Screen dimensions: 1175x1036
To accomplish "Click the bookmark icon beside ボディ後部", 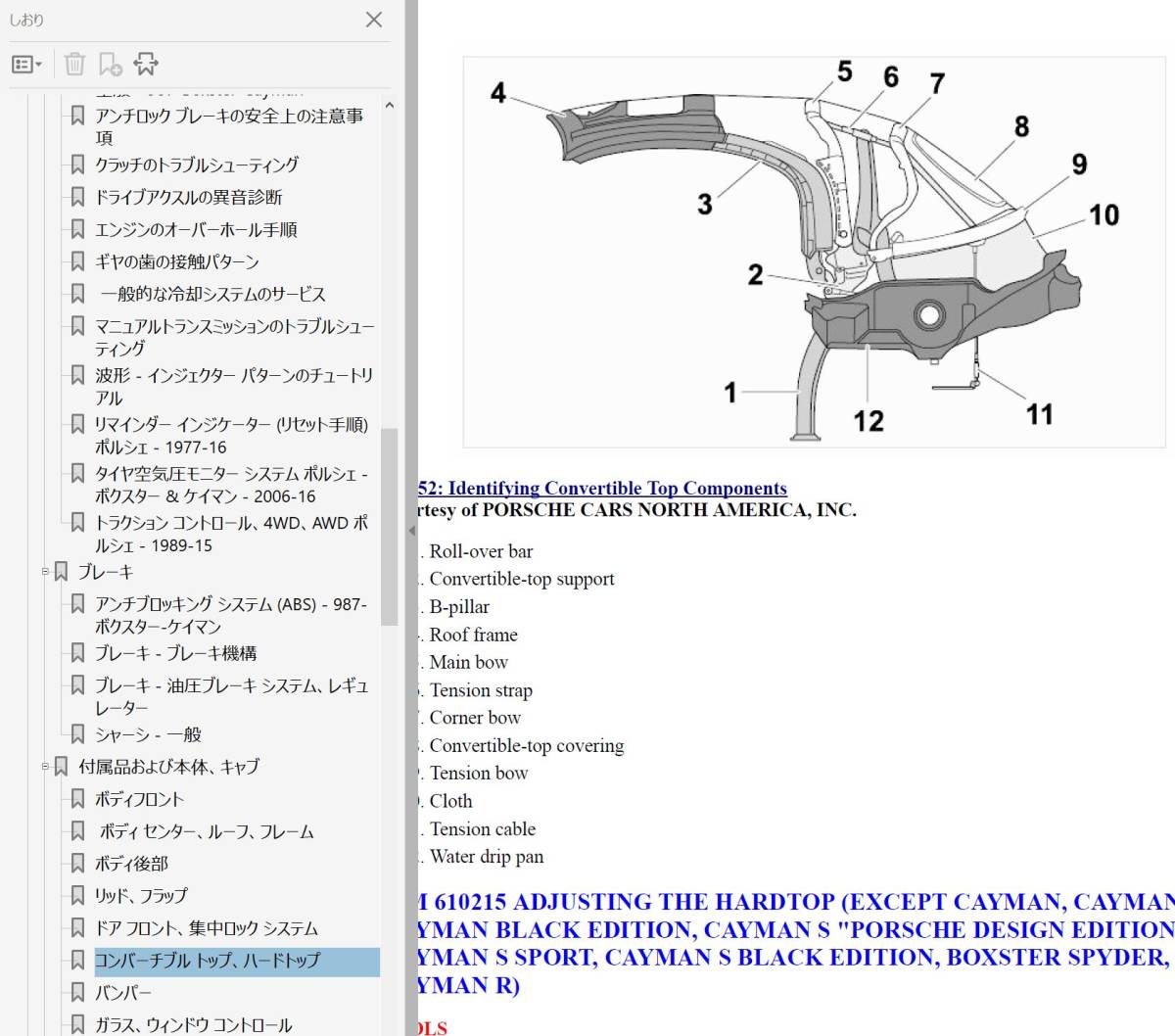I will (77, 864).
